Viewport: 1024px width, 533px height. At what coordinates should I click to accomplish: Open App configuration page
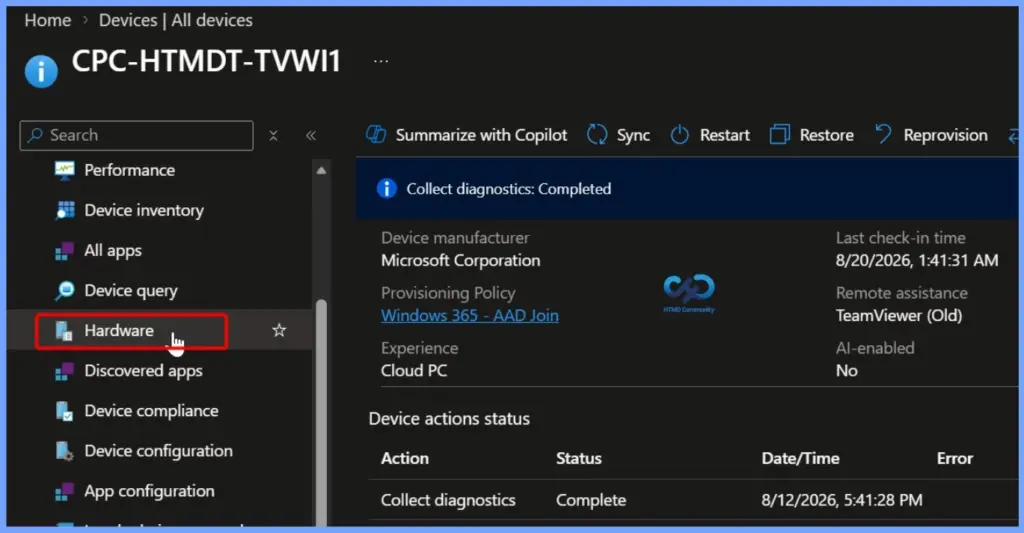[149, 491]
